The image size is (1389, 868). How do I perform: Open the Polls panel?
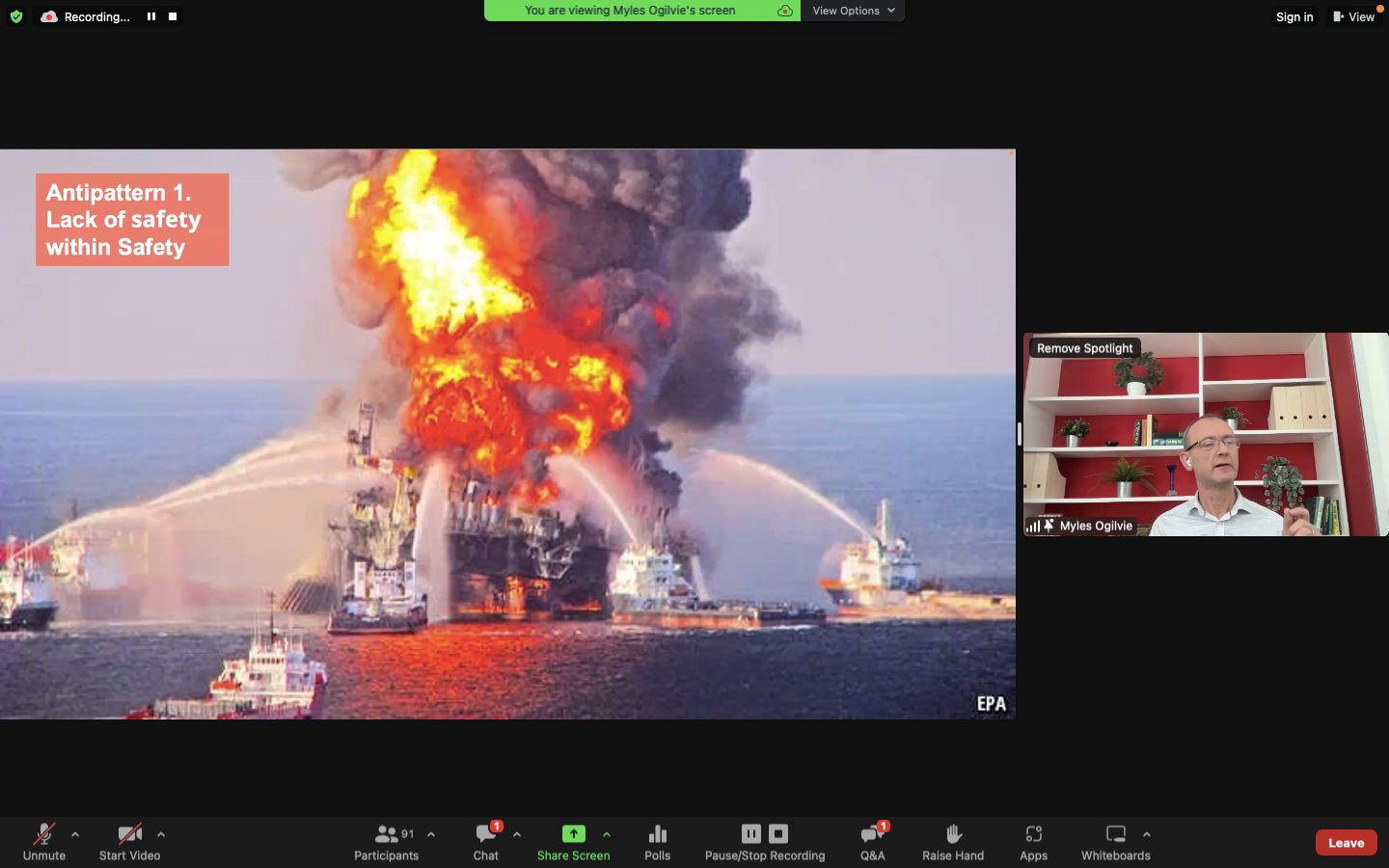(x=658, y=842)
